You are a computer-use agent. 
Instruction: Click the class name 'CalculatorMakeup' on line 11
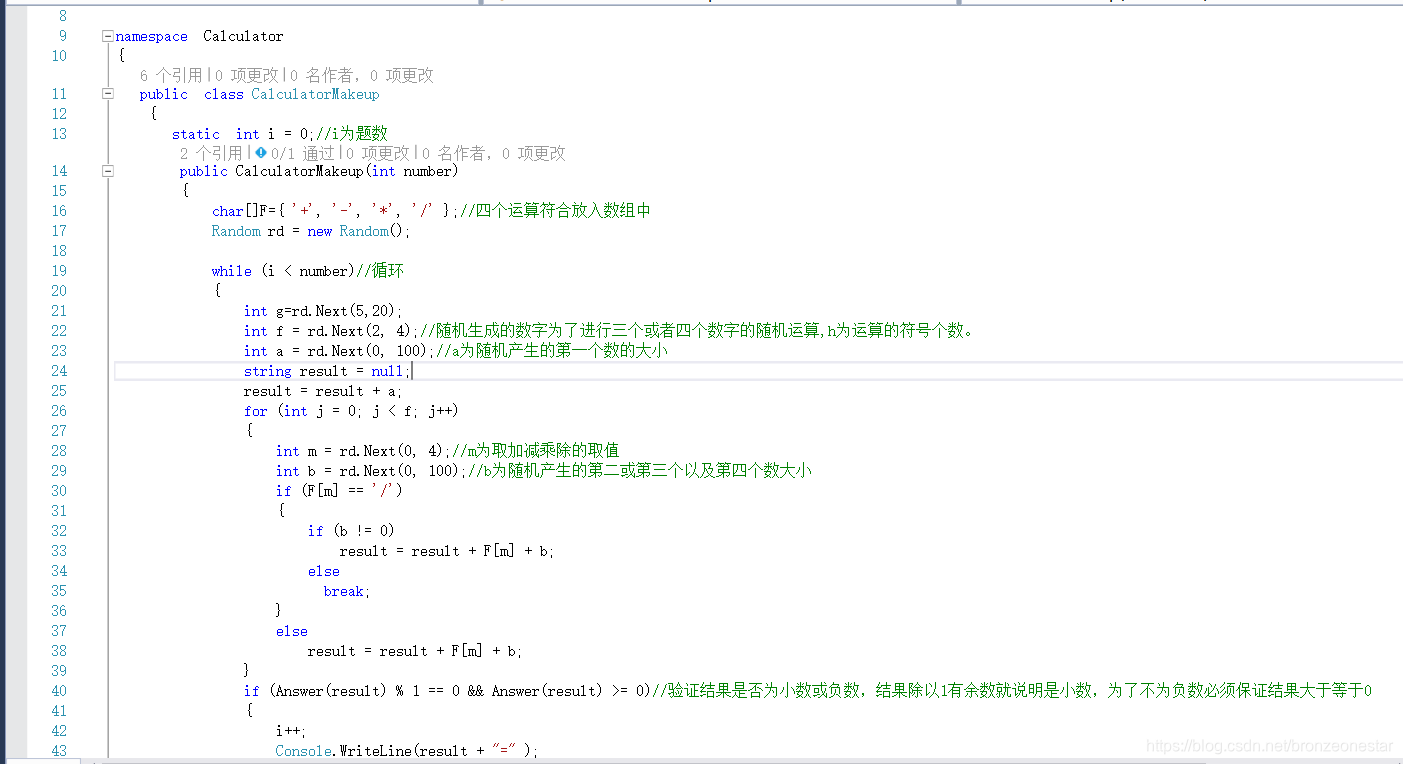(315, 94)
